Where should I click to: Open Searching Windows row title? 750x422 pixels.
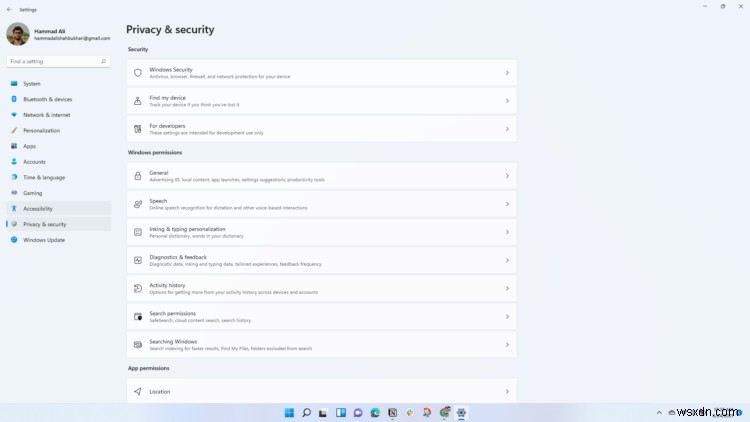[x=173, y=342]
